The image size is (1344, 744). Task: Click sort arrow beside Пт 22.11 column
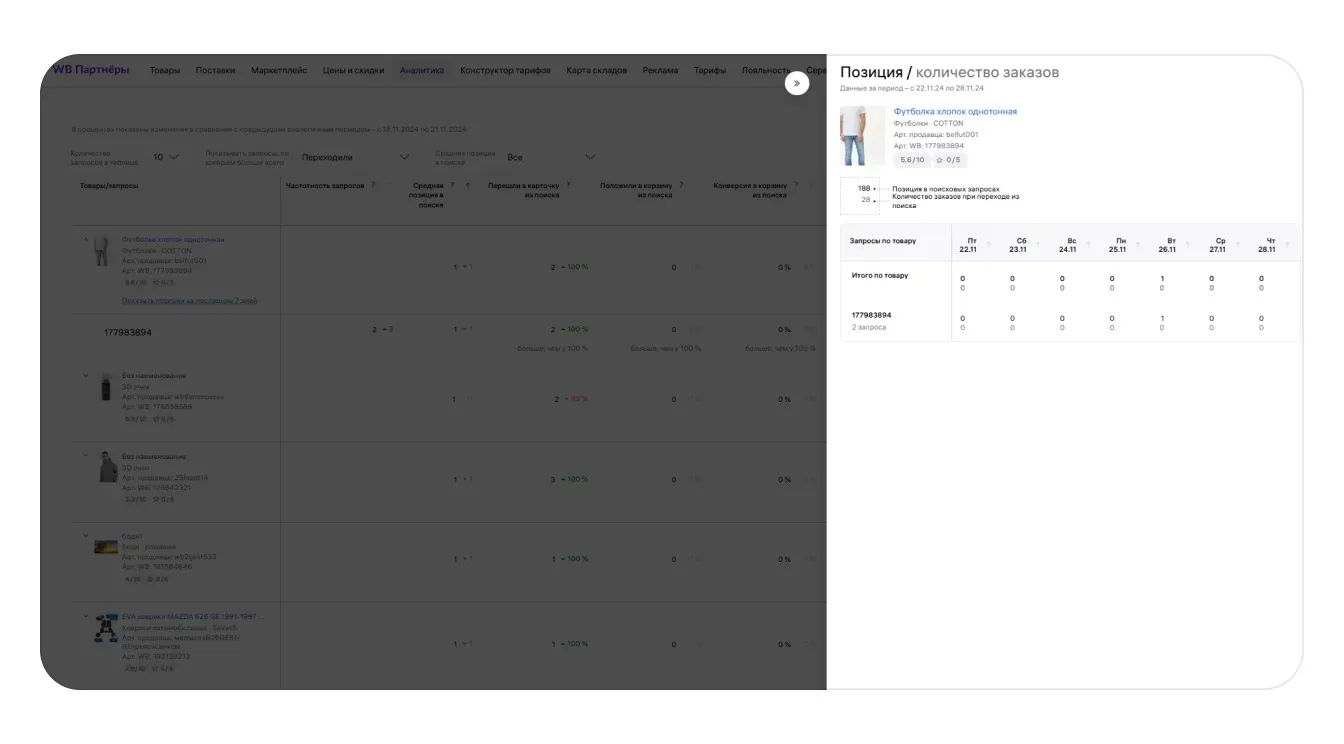click(988, 245)
